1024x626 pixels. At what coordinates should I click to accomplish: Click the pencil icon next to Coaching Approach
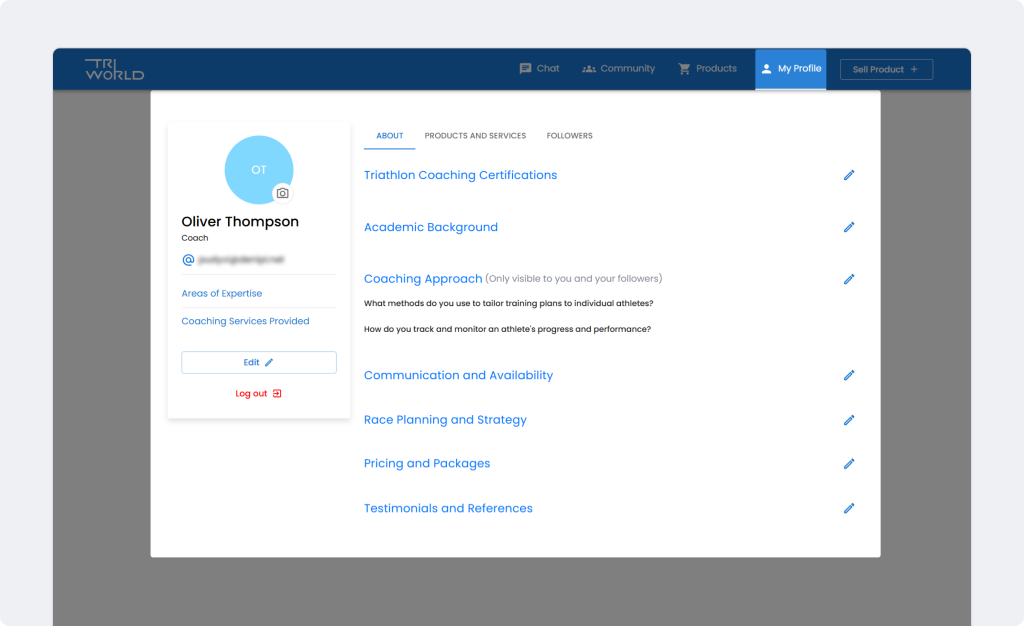849,279
